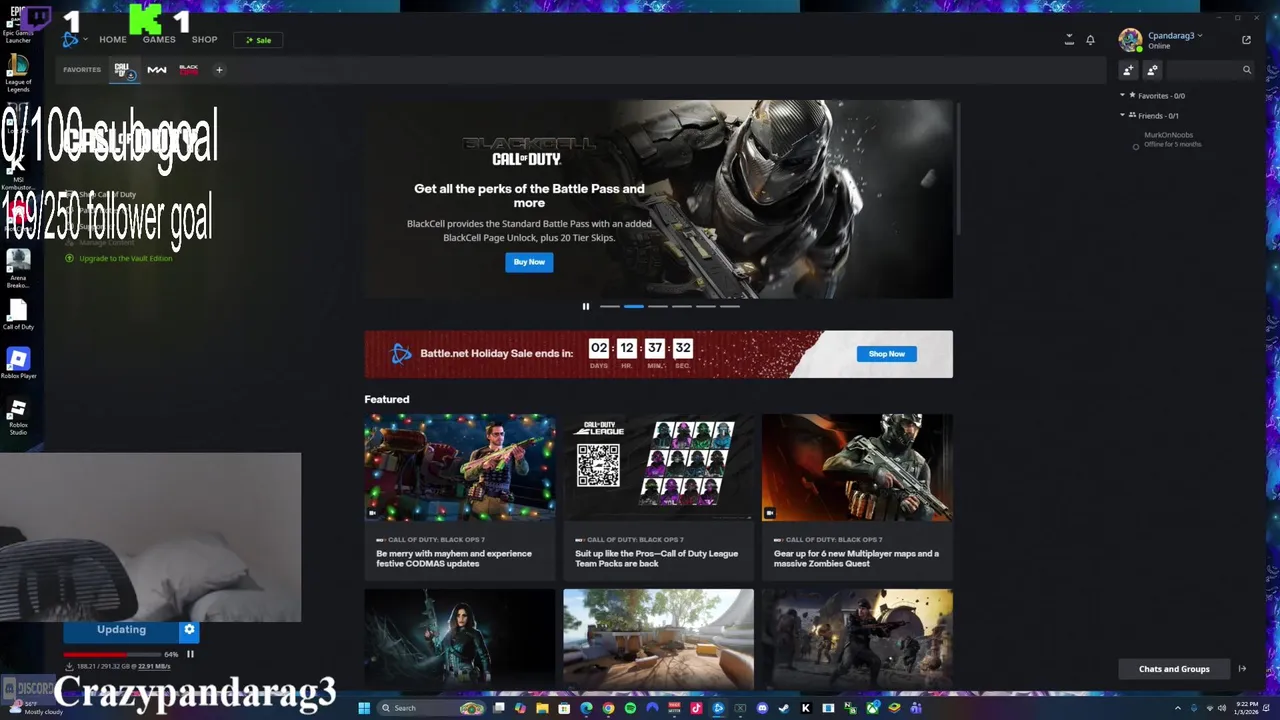Open Spotify from the taskbar

point(630,708)
